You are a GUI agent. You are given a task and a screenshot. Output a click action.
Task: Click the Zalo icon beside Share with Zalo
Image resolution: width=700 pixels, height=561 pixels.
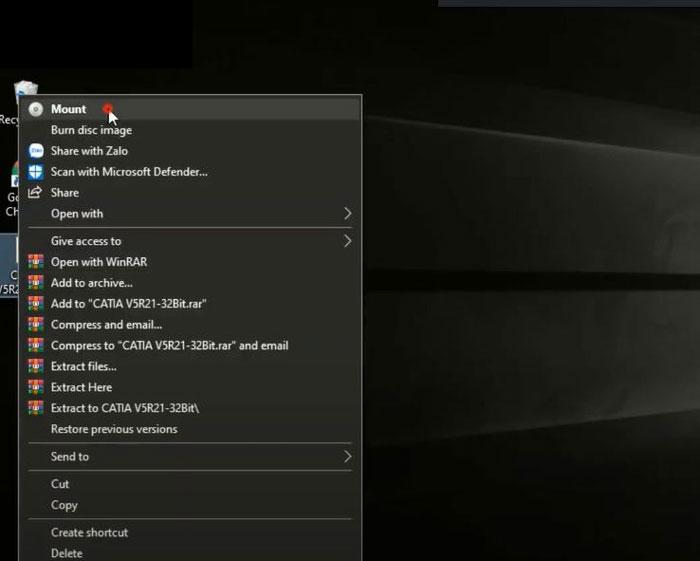tap(36, 151)
